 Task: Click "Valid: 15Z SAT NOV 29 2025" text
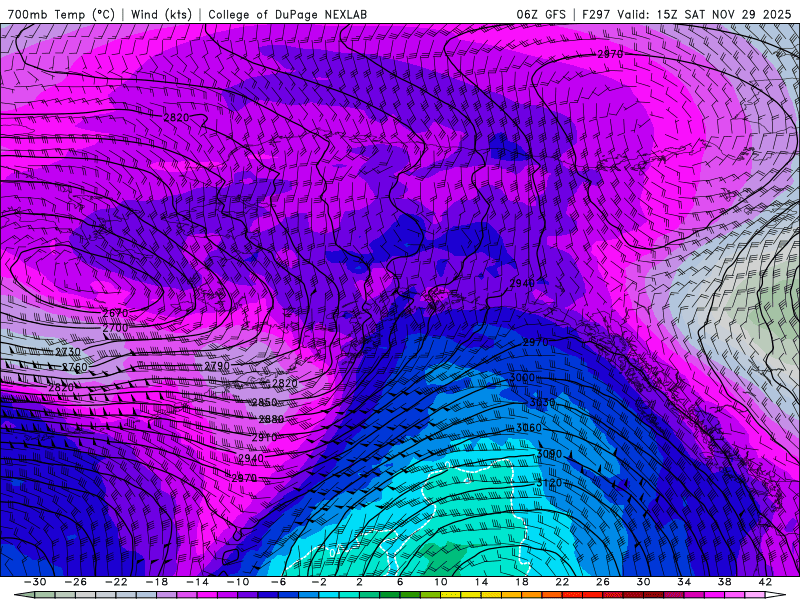click(704, 14)
